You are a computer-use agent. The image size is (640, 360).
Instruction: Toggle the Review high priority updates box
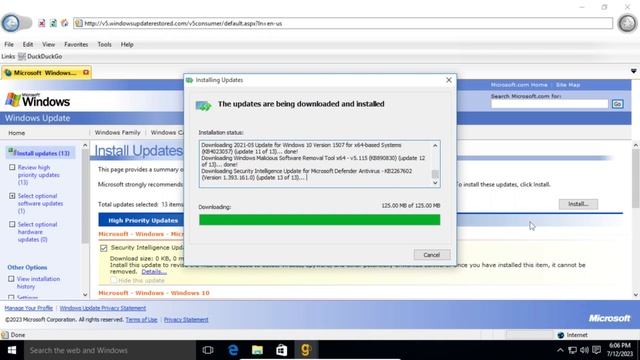(x=12, y=167)
